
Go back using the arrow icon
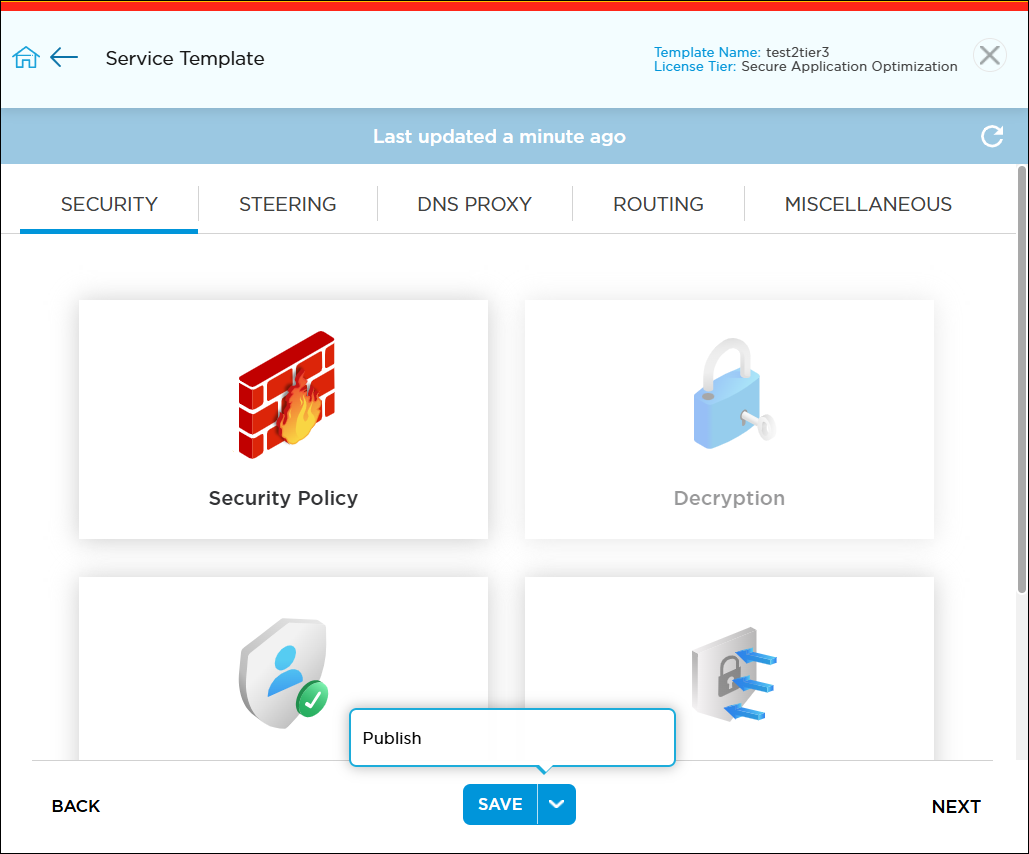(64, 57)
